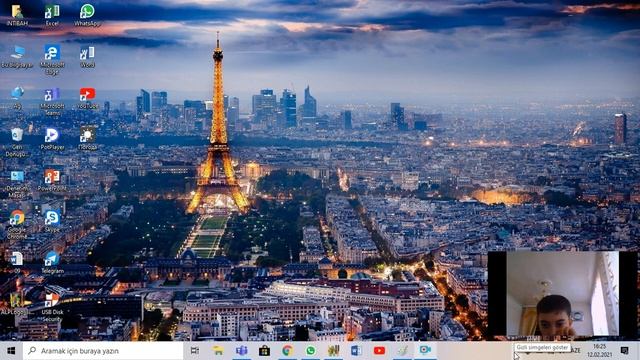Open Task View from the taskbar
Image resolution: width=640 pixels, height=360 pixels.
[x=195, y=351]
